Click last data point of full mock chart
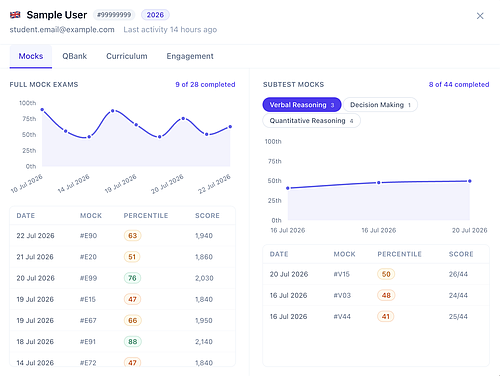The image size is (500, 376). [x=230, y=127]
